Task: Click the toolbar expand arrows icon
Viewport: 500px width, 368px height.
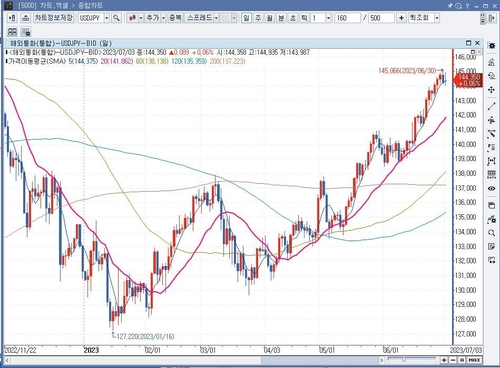Action: pyautogui.click(x=483, y=18)
